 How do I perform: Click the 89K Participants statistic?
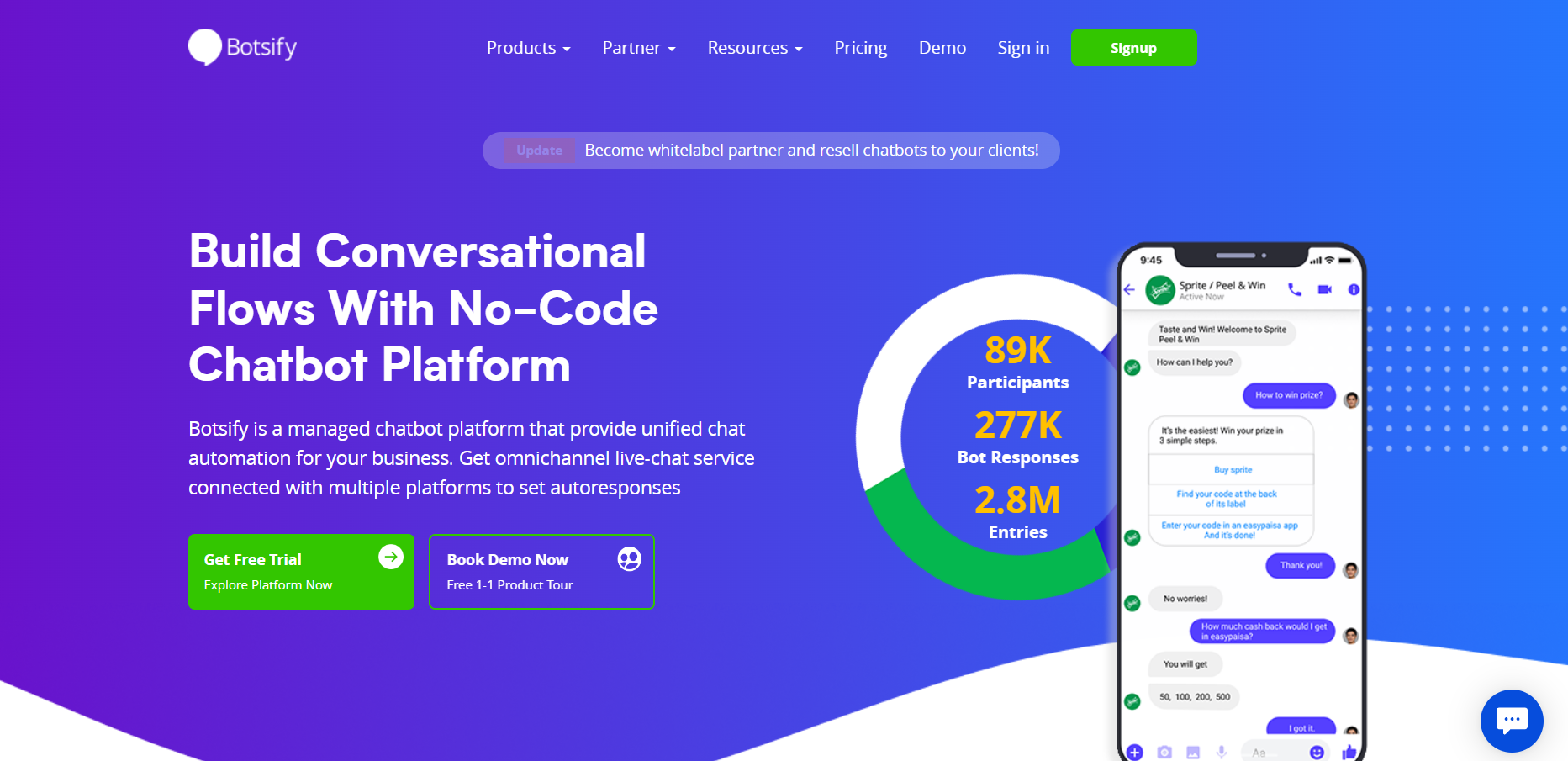[x=1017, y=362]
